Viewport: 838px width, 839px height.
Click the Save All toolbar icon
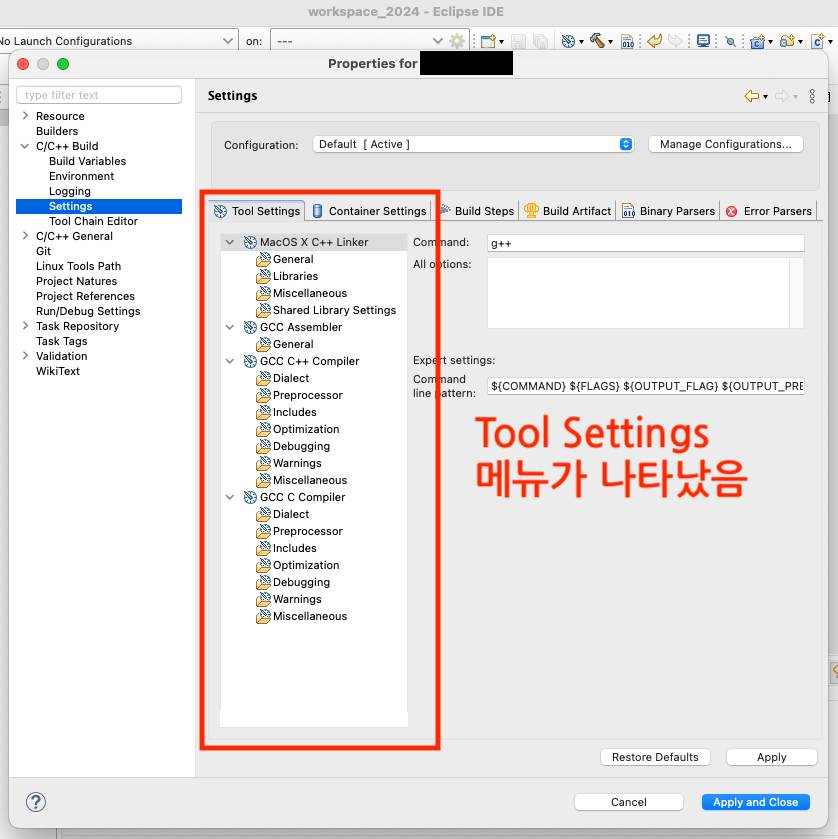[x=540, y=41]
